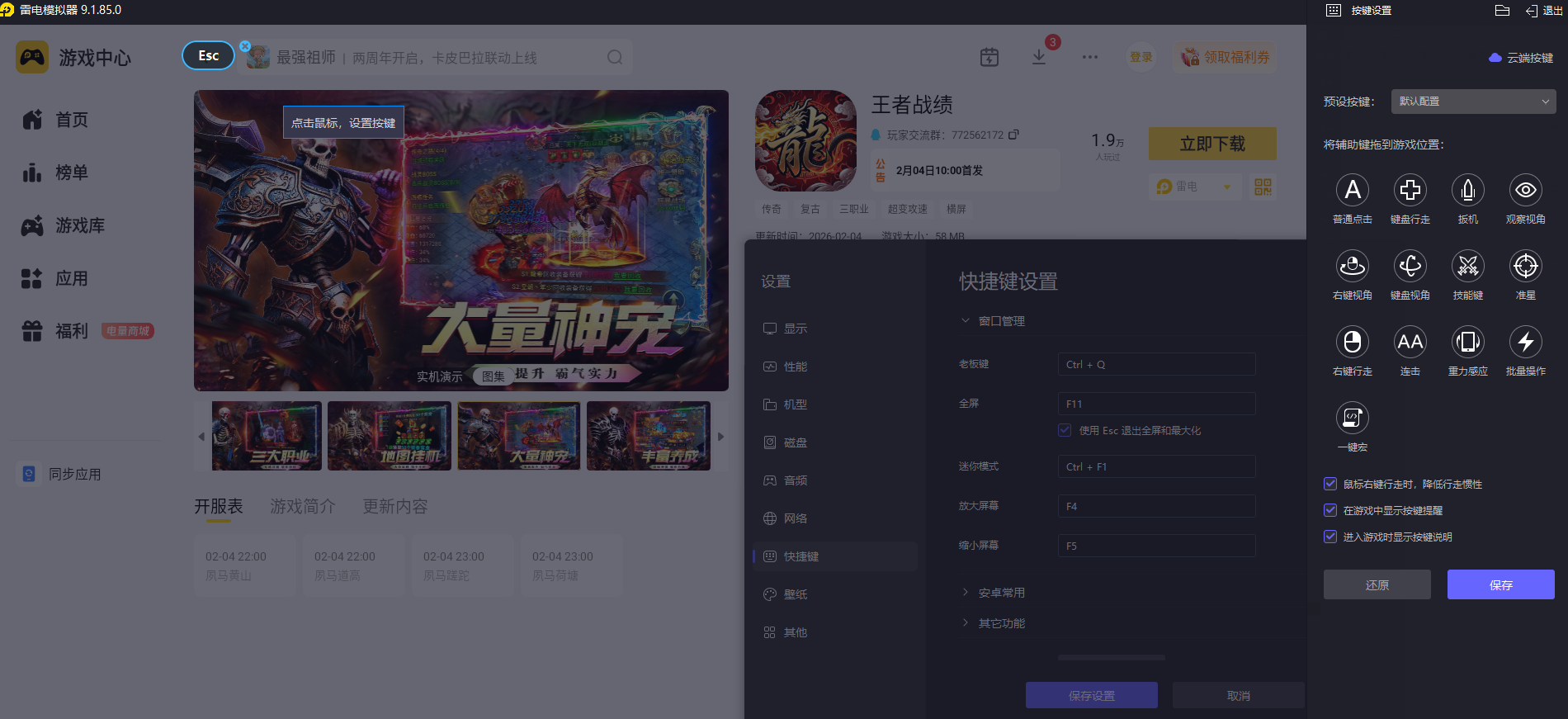This screenshot has width=1568, height=719.
Task: Click the 保存设置 button
Action: pos(1092,695)
